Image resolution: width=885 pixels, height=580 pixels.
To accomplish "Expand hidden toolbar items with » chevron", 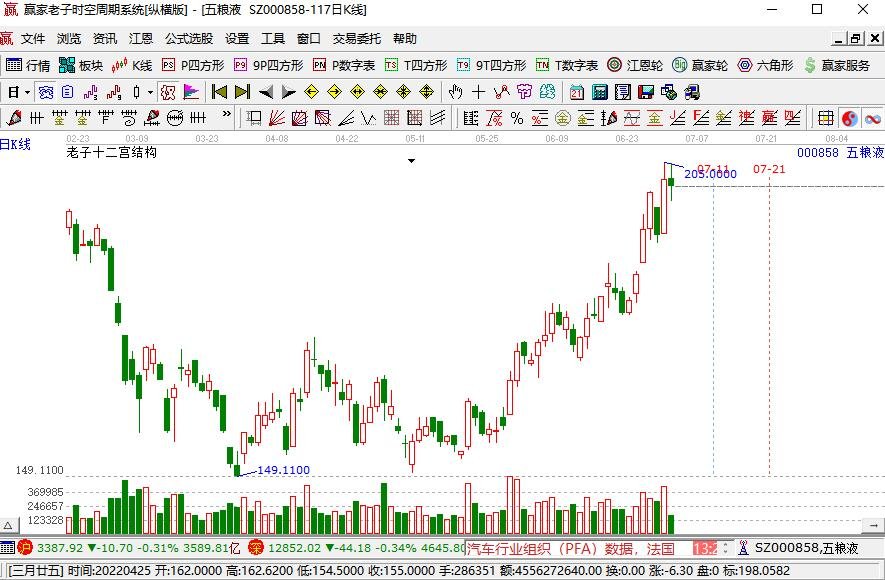I will pyautogui.click(x=226, y=115).
